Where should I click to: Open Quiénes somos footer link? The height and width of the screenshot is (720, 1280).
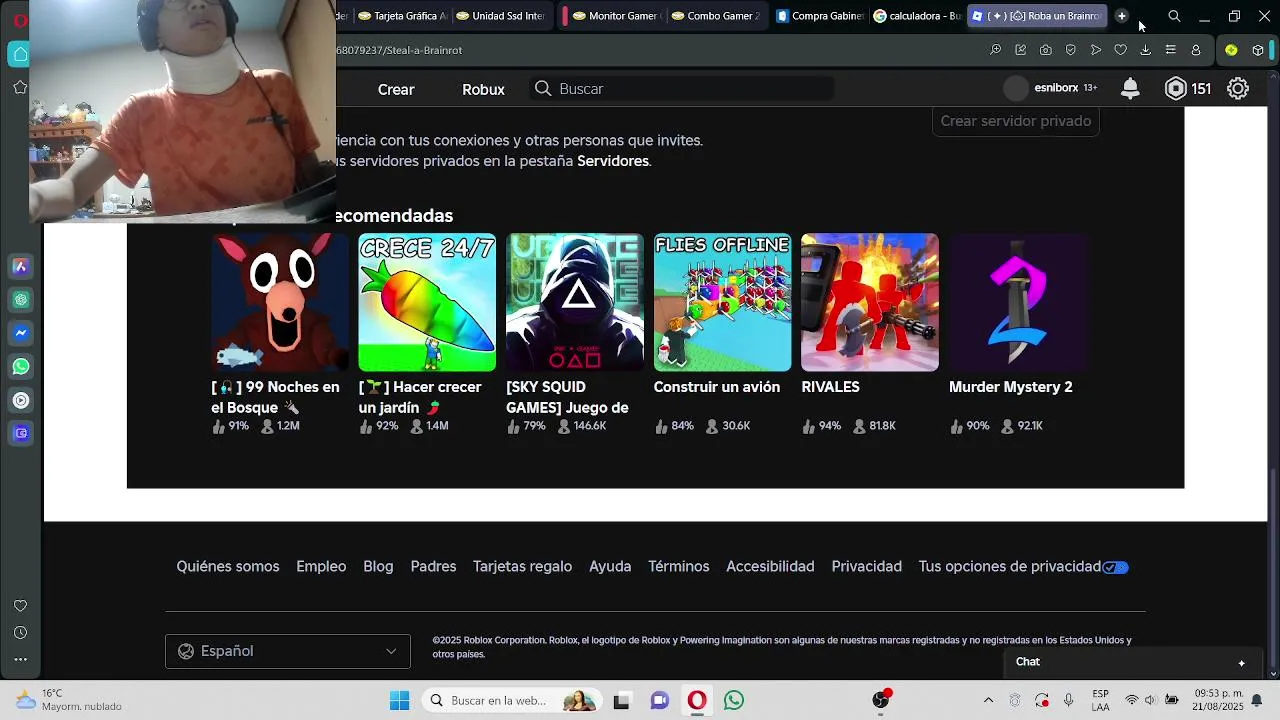pyautogui.click(x=228, y=567)
